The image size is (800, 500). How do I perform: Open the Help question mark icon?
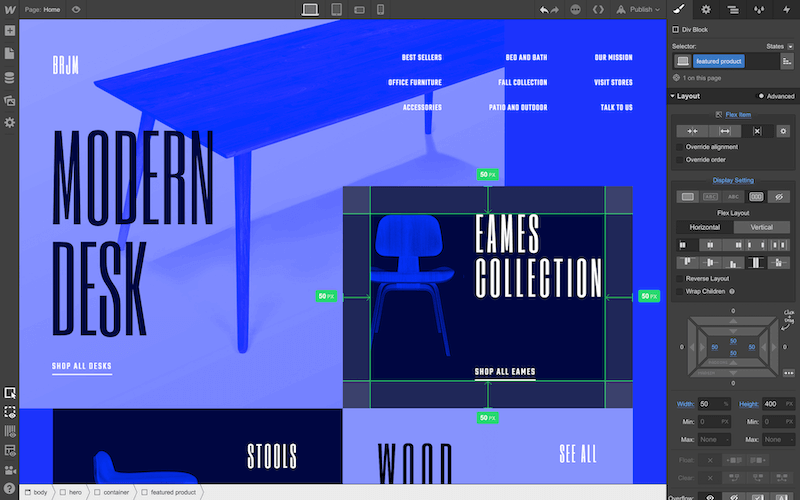pyautogui.click(x=10, y=489)
